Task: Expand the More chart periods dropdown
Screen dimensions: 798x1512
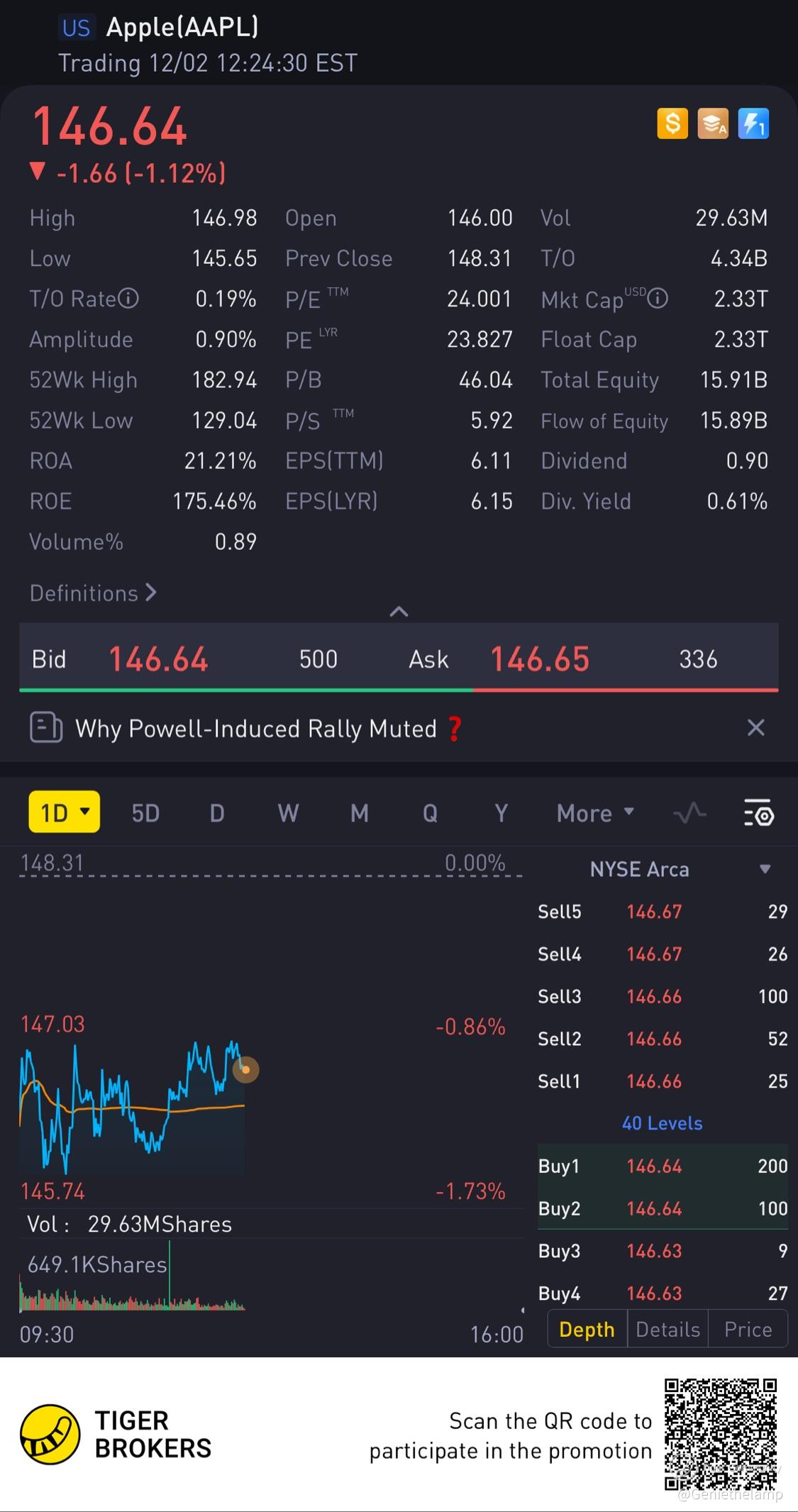Action: click(x=595, y=813)
